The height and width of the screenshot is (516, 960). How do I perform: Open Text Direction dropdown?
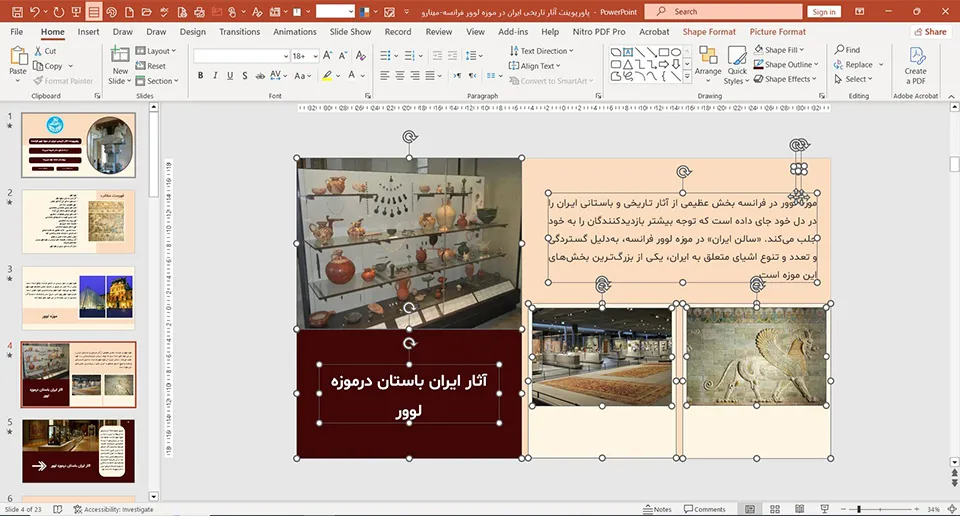pyautogui.click(x=541, y=51)
